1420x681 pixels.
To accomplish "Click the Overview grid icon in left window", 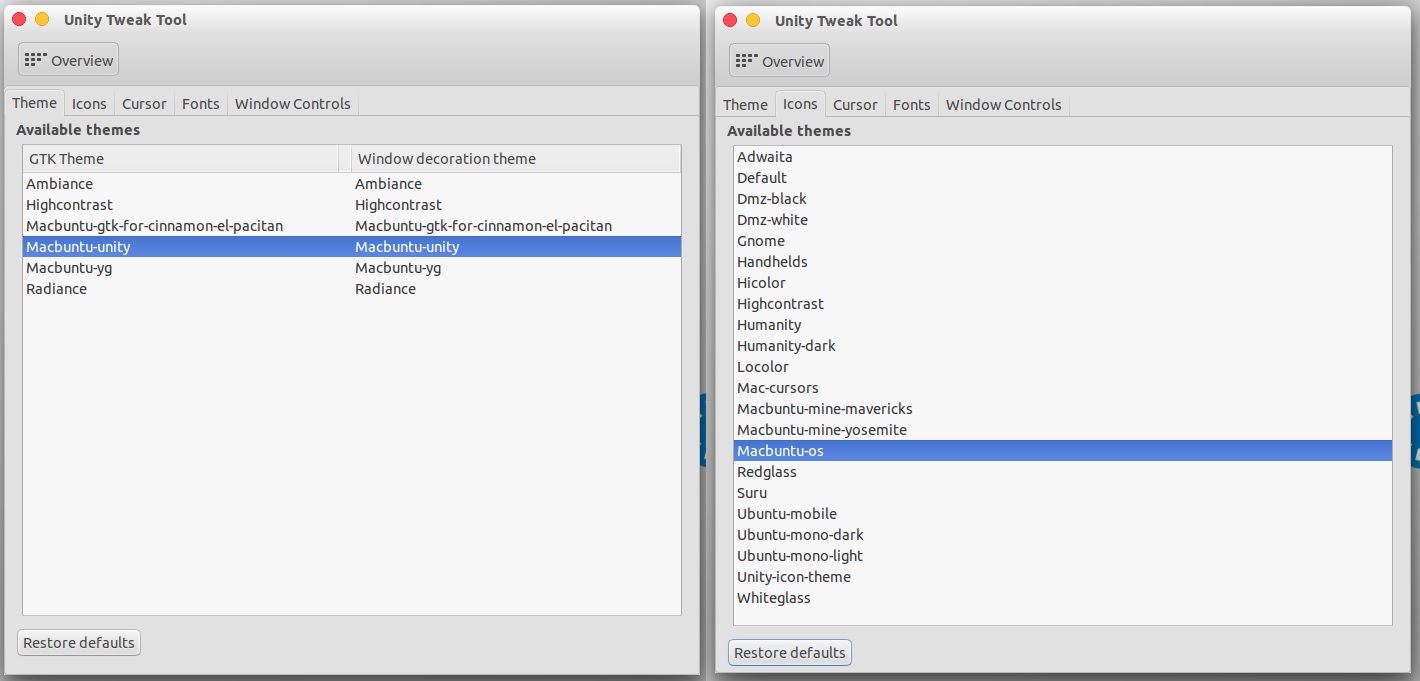I will [x=36, y=60].
